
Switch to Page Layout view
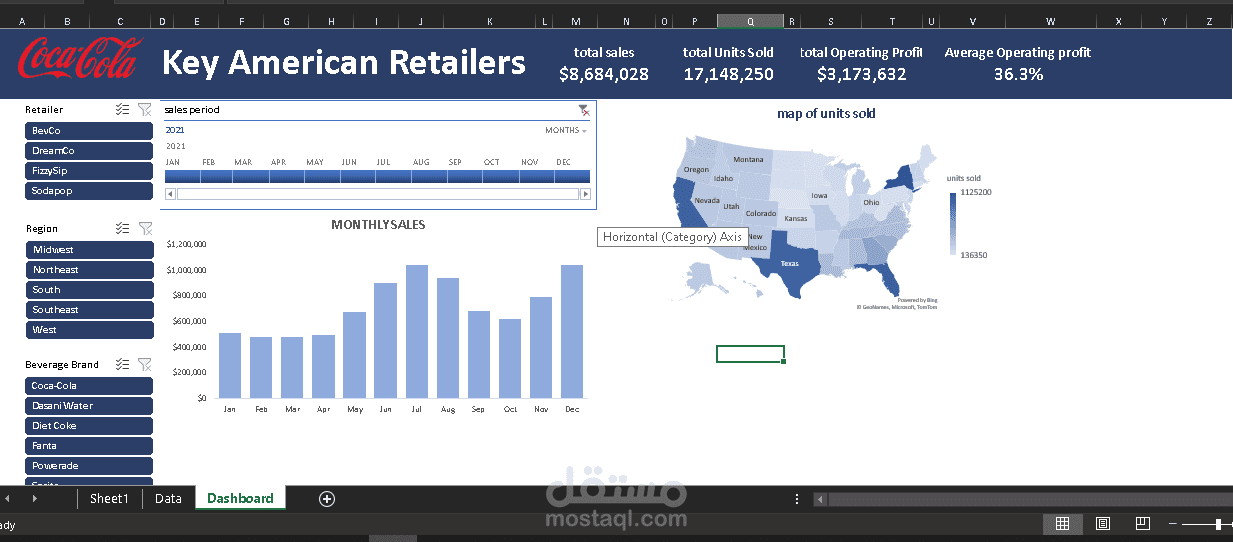(1103, 524)
